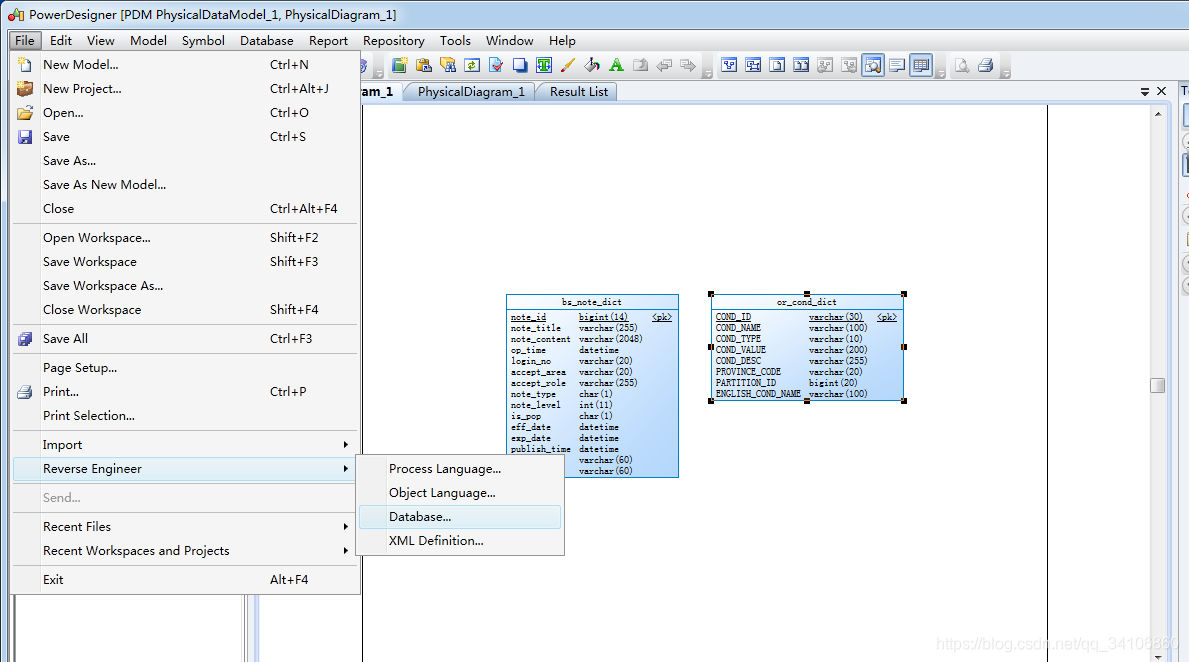
Task: Choose Database... from Reverse Engineer submenu
Action: 460,517
